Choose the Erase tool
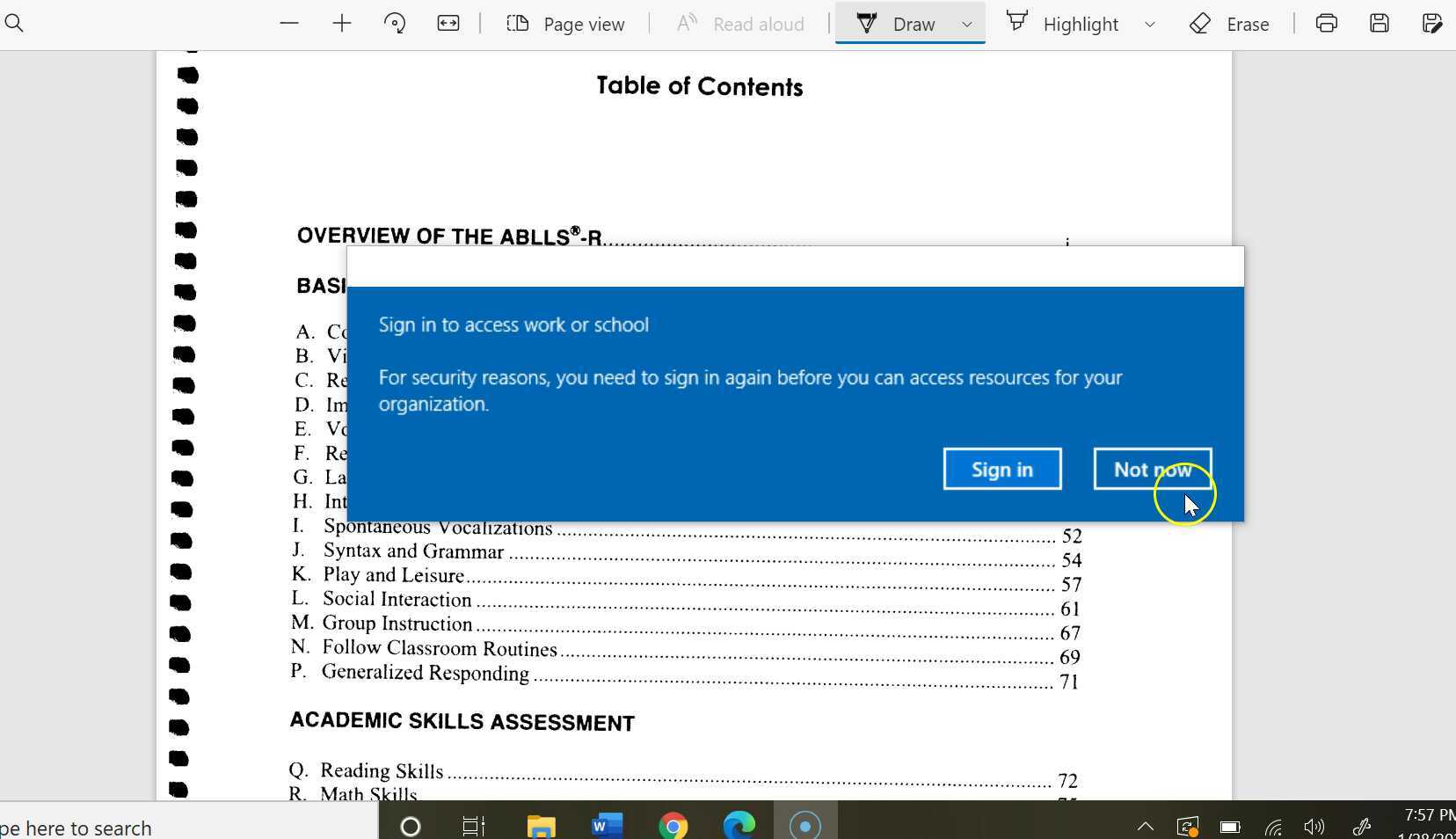Viewport: 1456px width, 839px height. [x=1229, y=24]
